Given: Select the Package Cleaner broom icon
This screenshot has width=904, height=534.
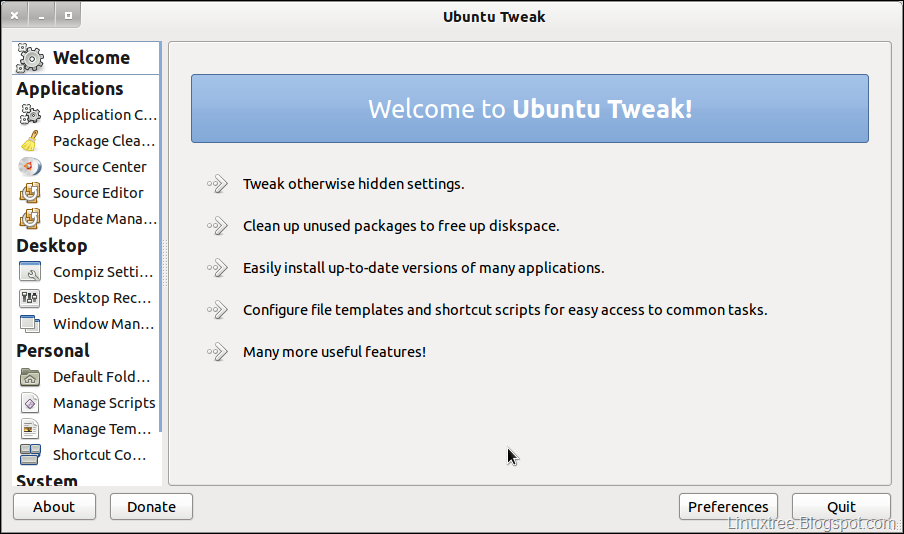Looking at the screenshot, I should 30,141.
